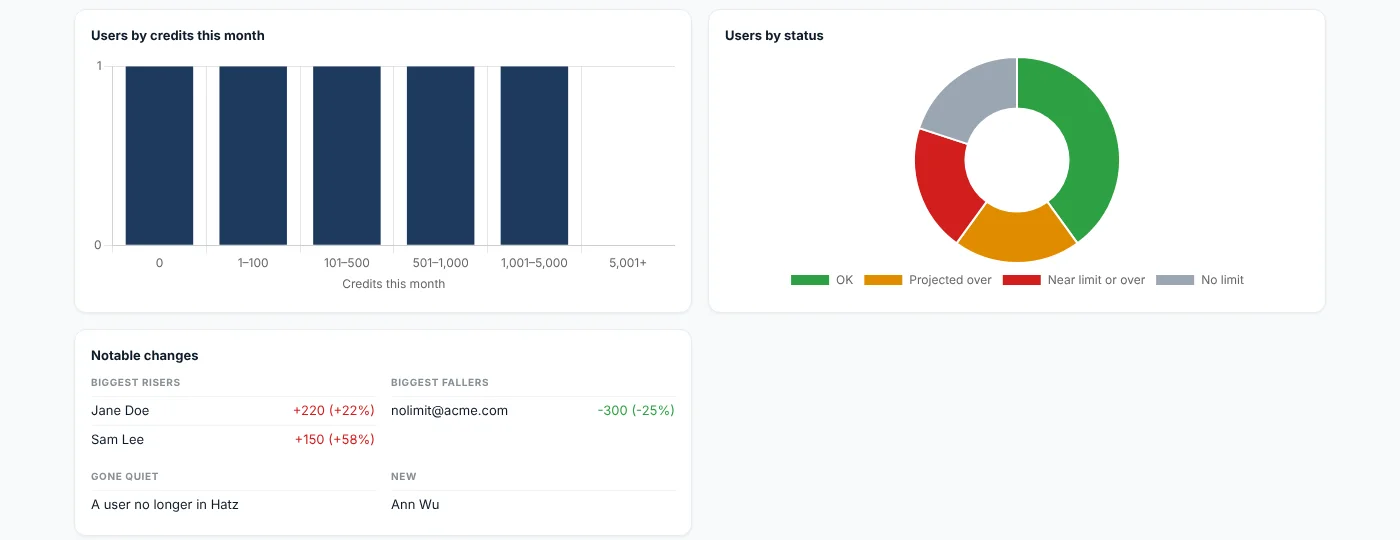Click the '1–100' axis label

click(x=253, y=263)
